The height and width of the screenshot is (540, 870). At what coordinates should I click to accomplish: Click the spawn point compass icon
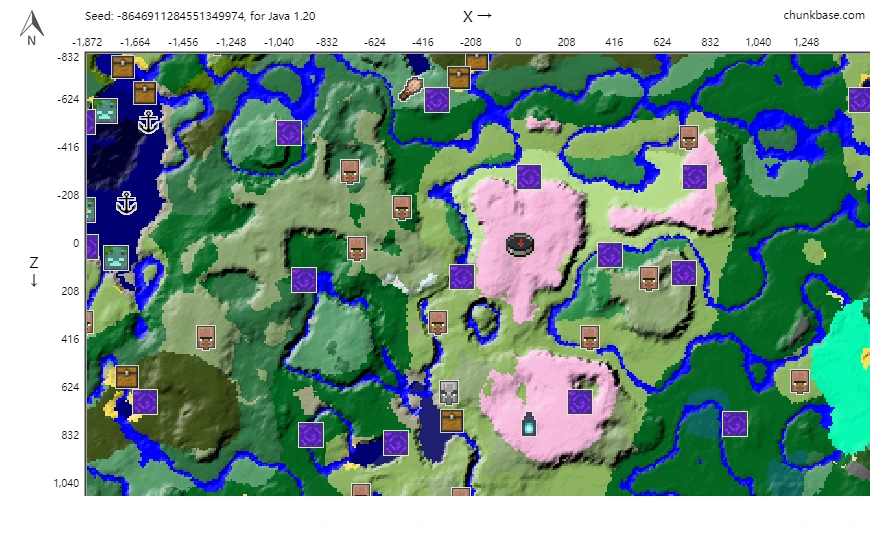[520, 244]
